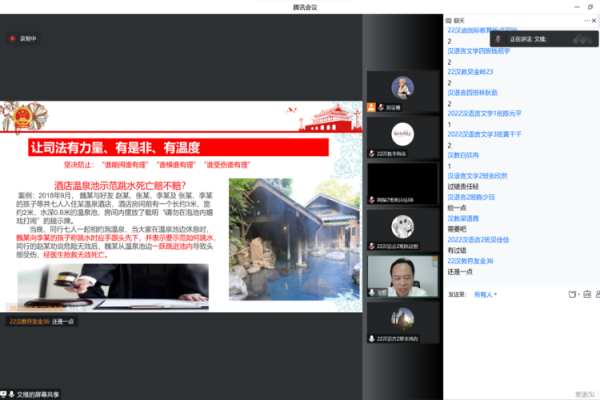The height and width of the screenshot is (400, 600).
Task: Click the first participant's avatar with orange host badge
Action: click(402, 88)
